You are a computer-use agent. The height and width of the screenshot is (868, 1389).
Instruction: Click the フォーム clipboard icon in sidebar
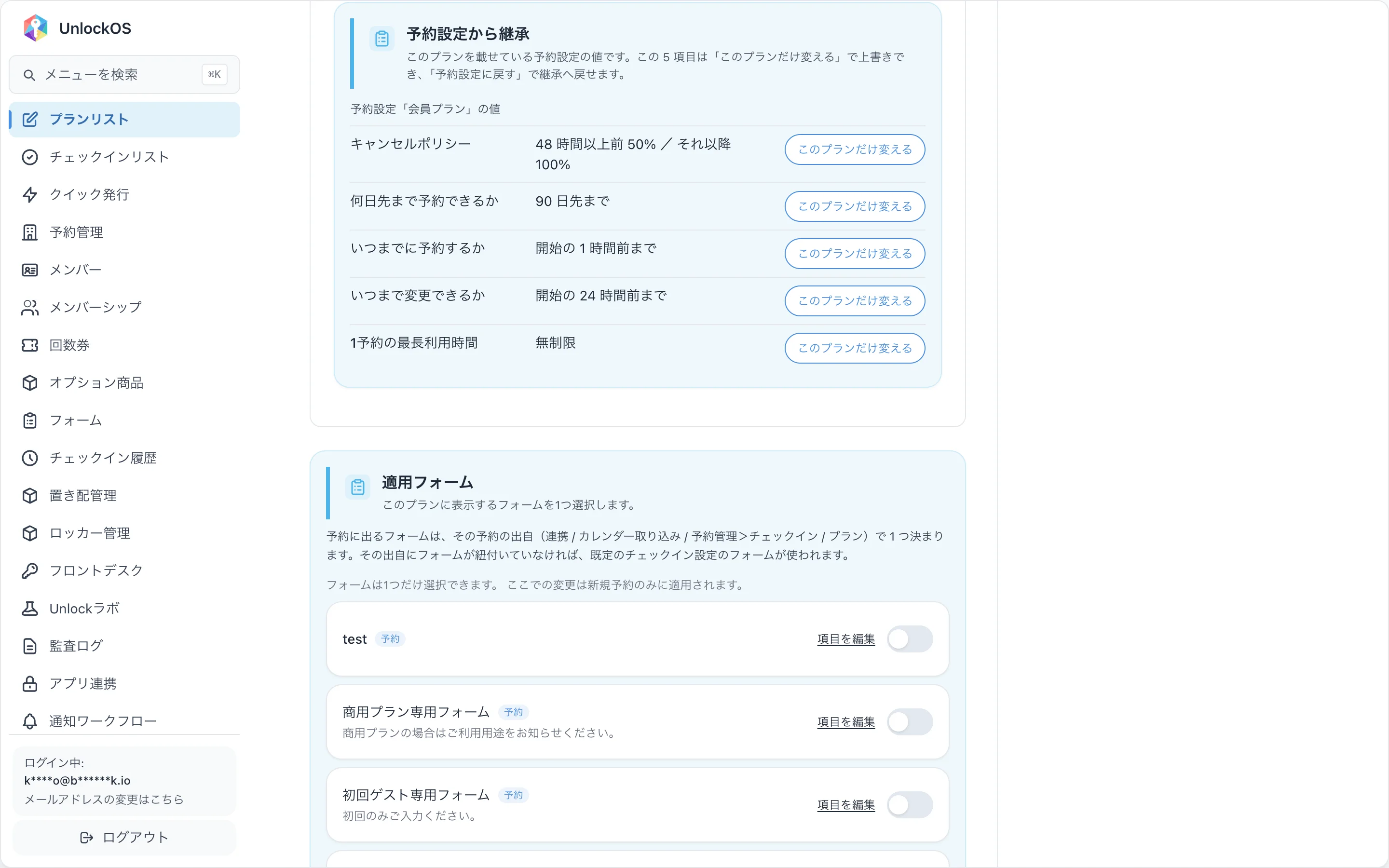[x=30, y=420]
